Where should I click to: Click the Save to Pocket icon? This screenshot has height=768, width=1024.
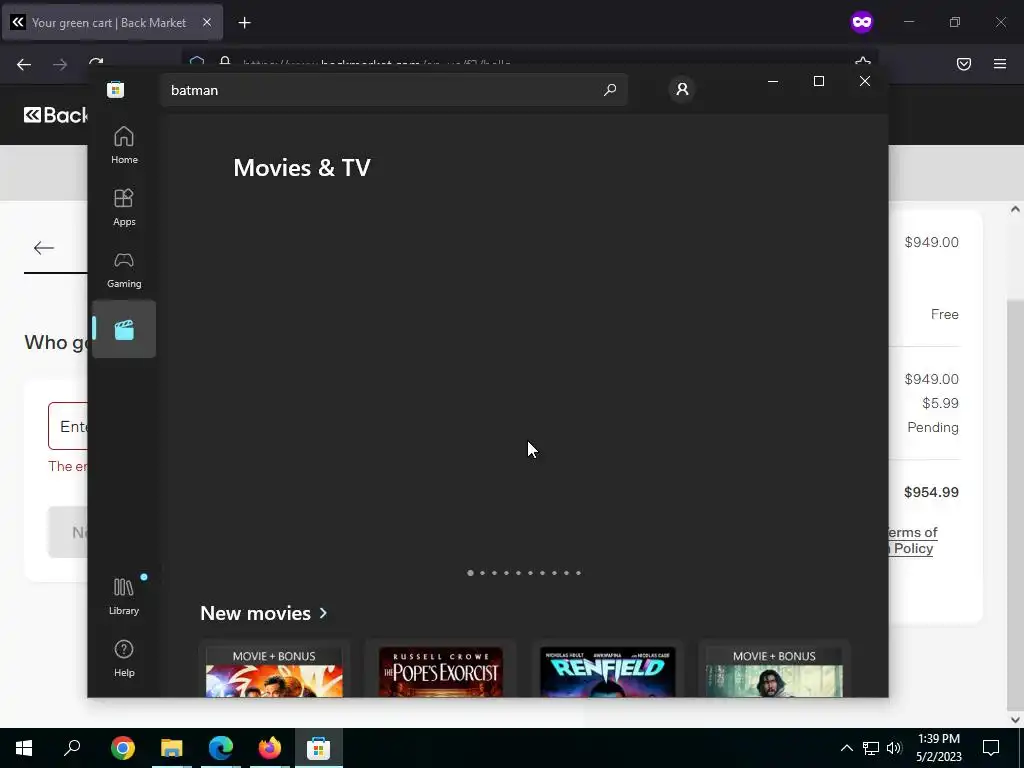point(964,63)
